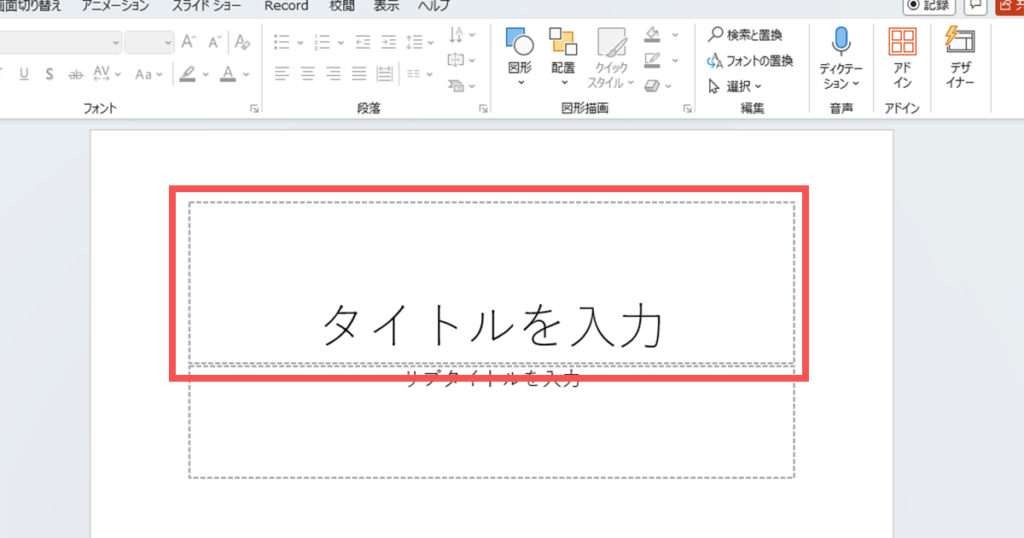Open the align text vertical options
Viewport: 1024px width, 538px height.
(x=462, y=60)
